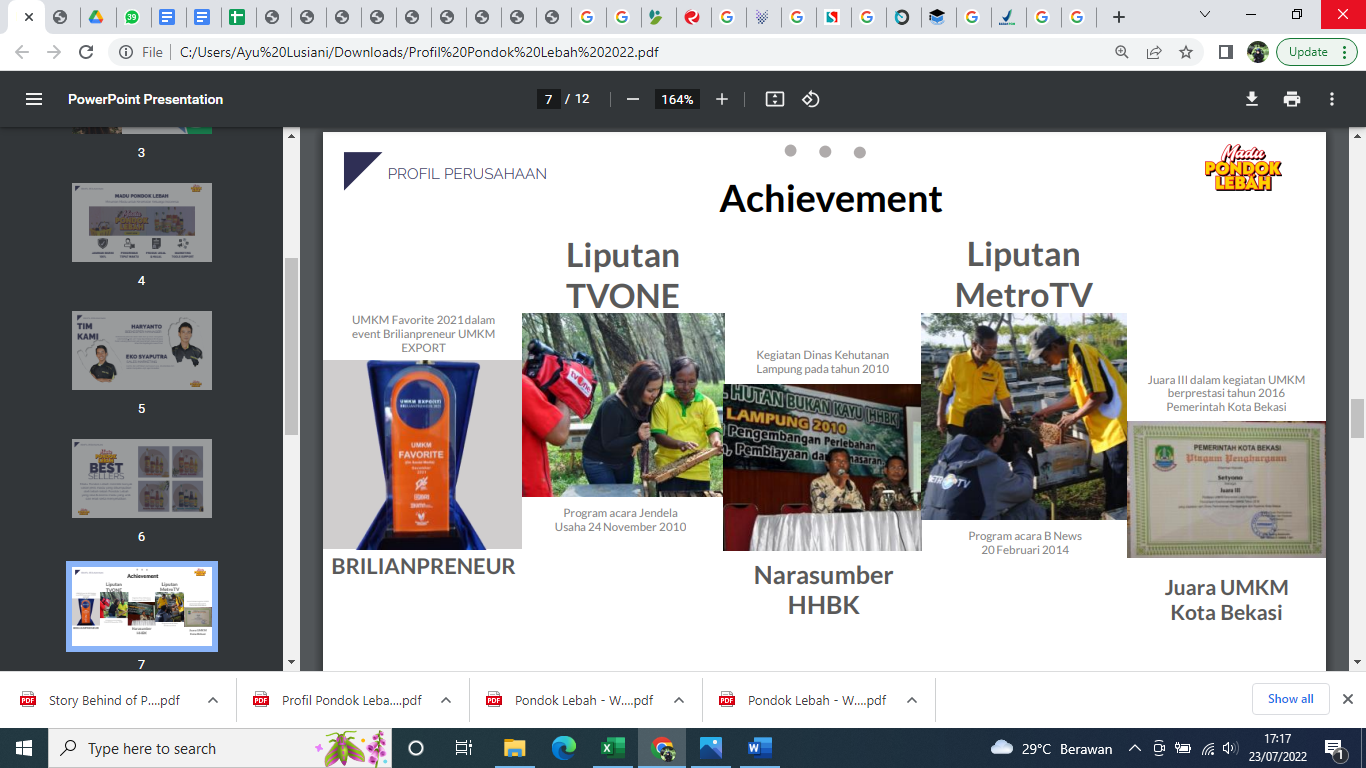Open Excel from the taskbar
Image resolution: width=1366 pixels, height=768 pixels.
[613, 748]
